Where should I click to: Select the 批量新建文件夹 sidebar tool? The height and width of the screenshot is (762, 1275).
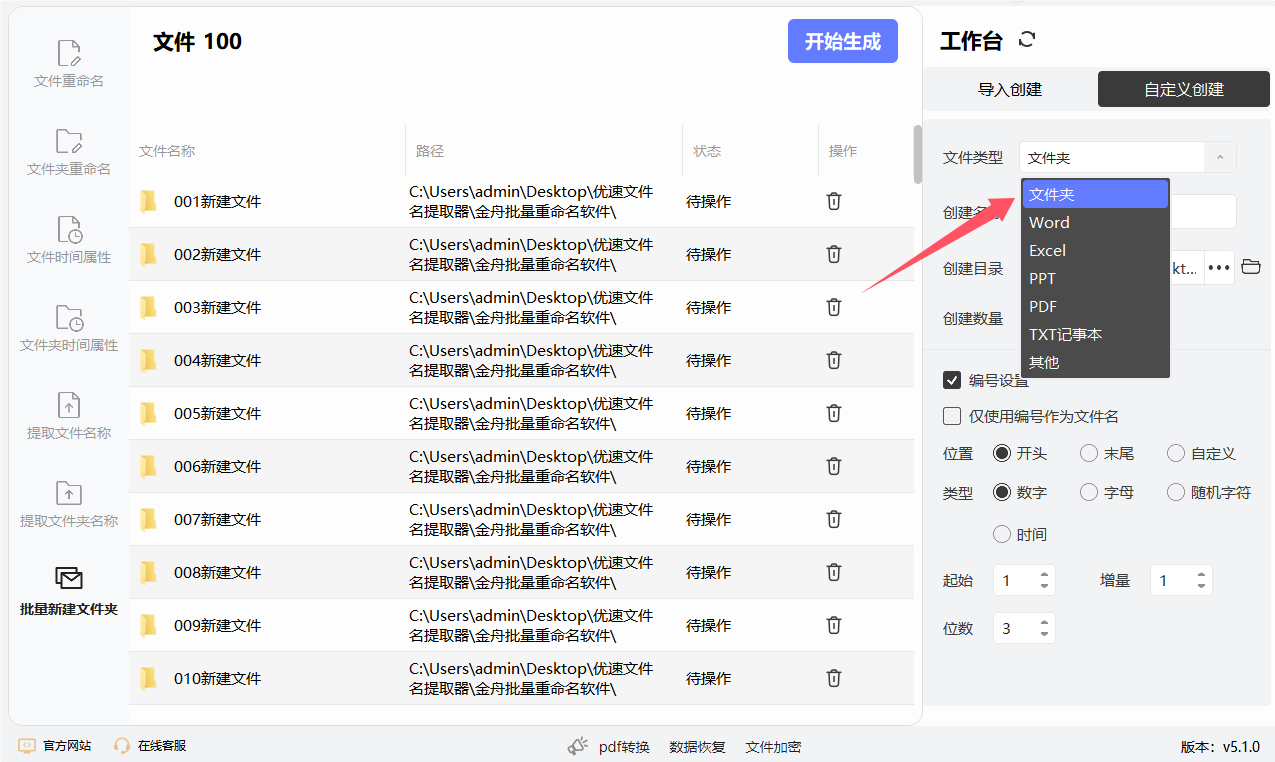[x=69, y=592]
